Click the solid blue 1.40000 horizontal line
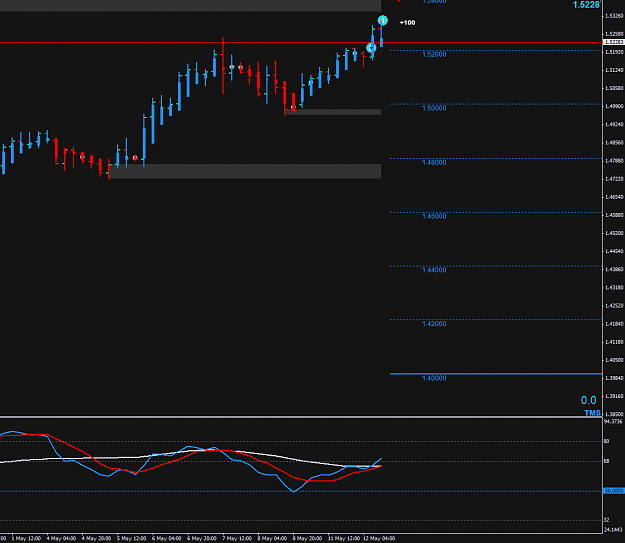 point(495,374)
